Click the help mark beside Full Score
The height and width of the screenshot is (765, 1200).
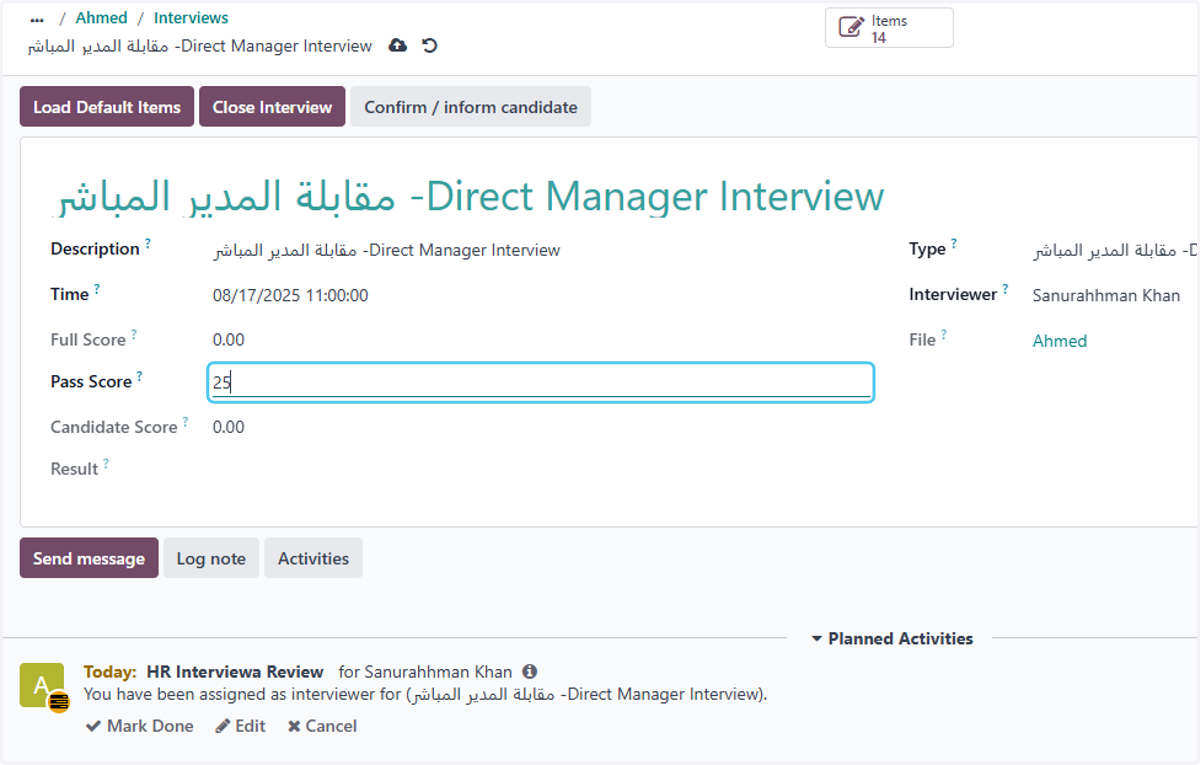tap(134, 335)
